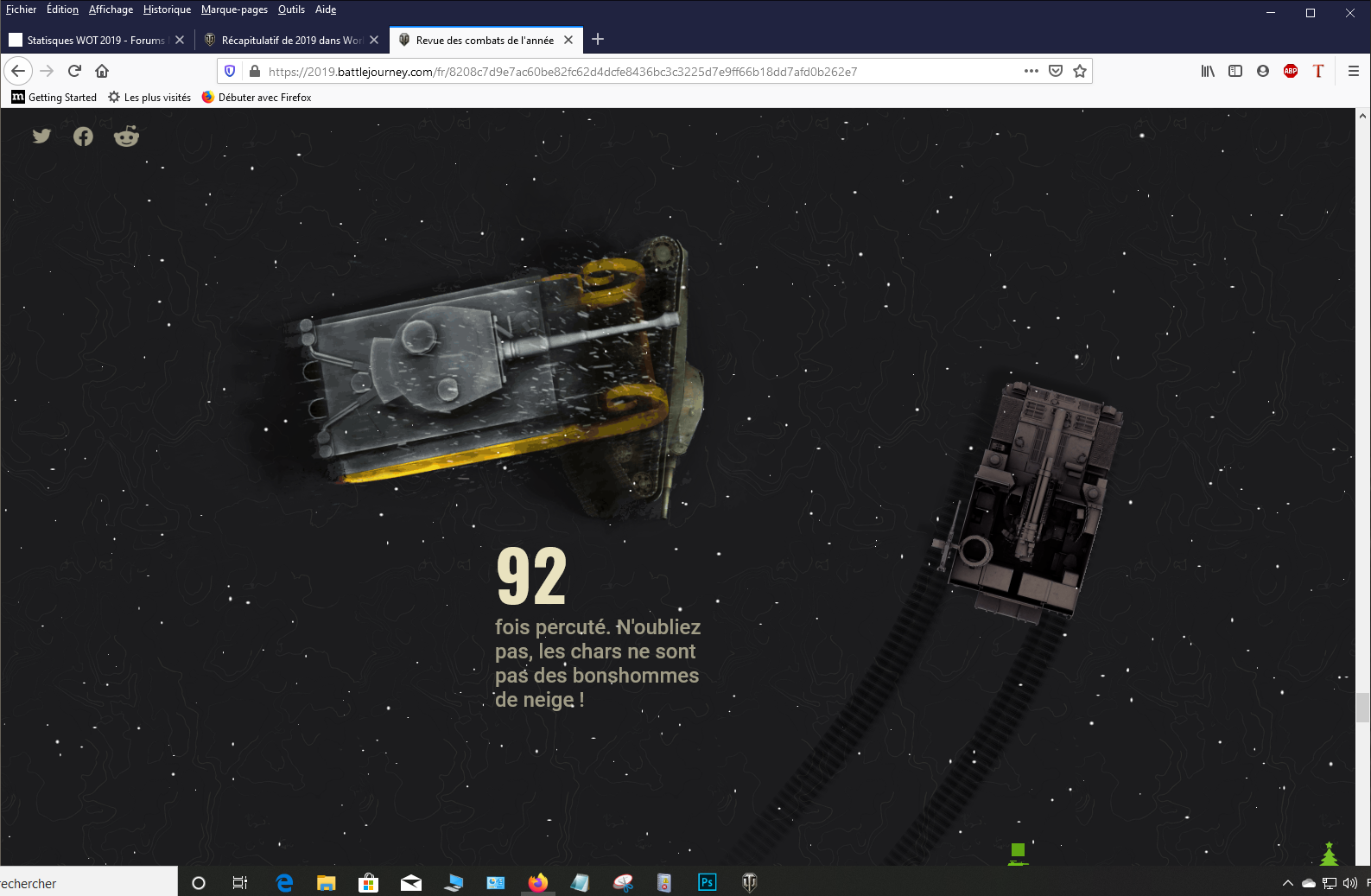Click the Windows search box

pyautogui.click(x=88, y=882)
